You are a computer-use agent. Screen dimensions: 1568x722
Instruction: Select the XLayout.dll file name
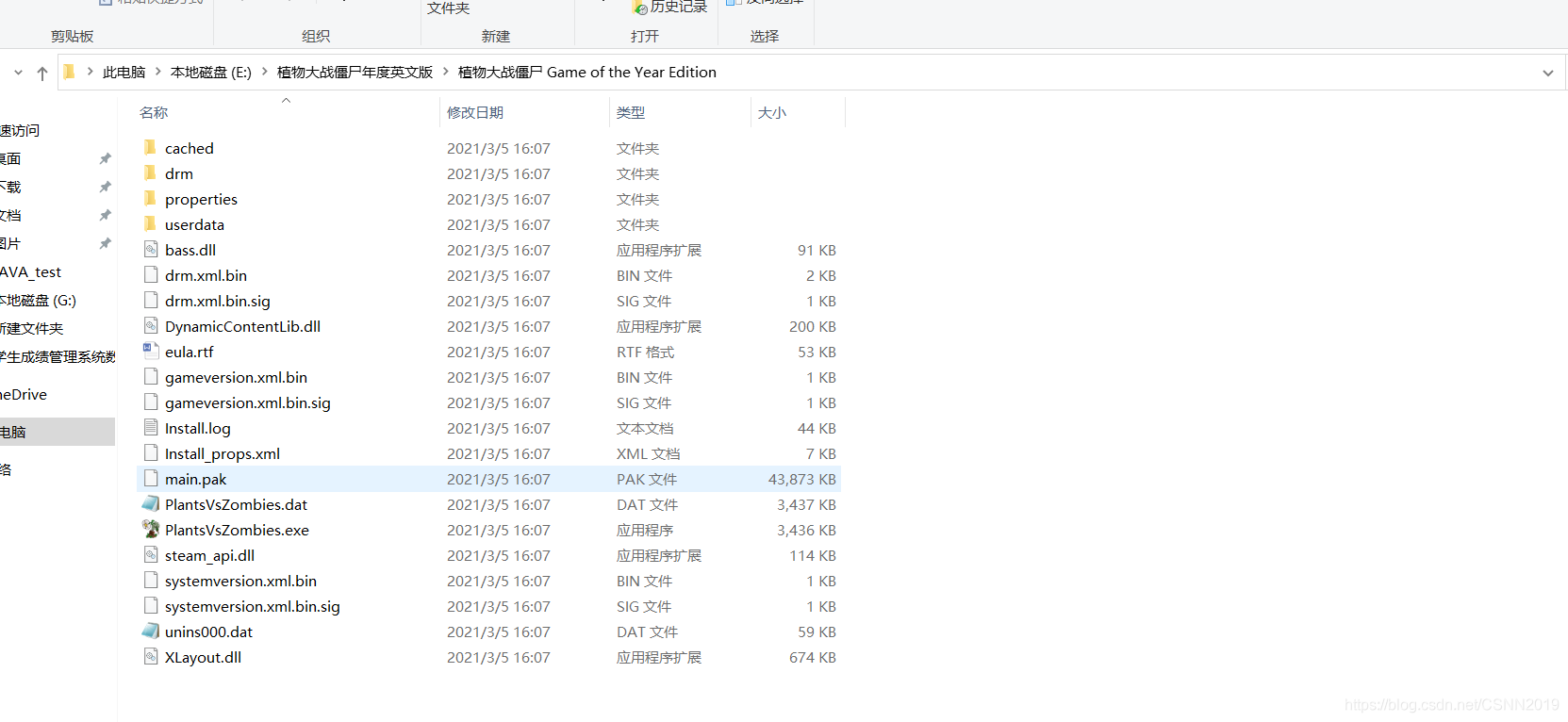203,657
